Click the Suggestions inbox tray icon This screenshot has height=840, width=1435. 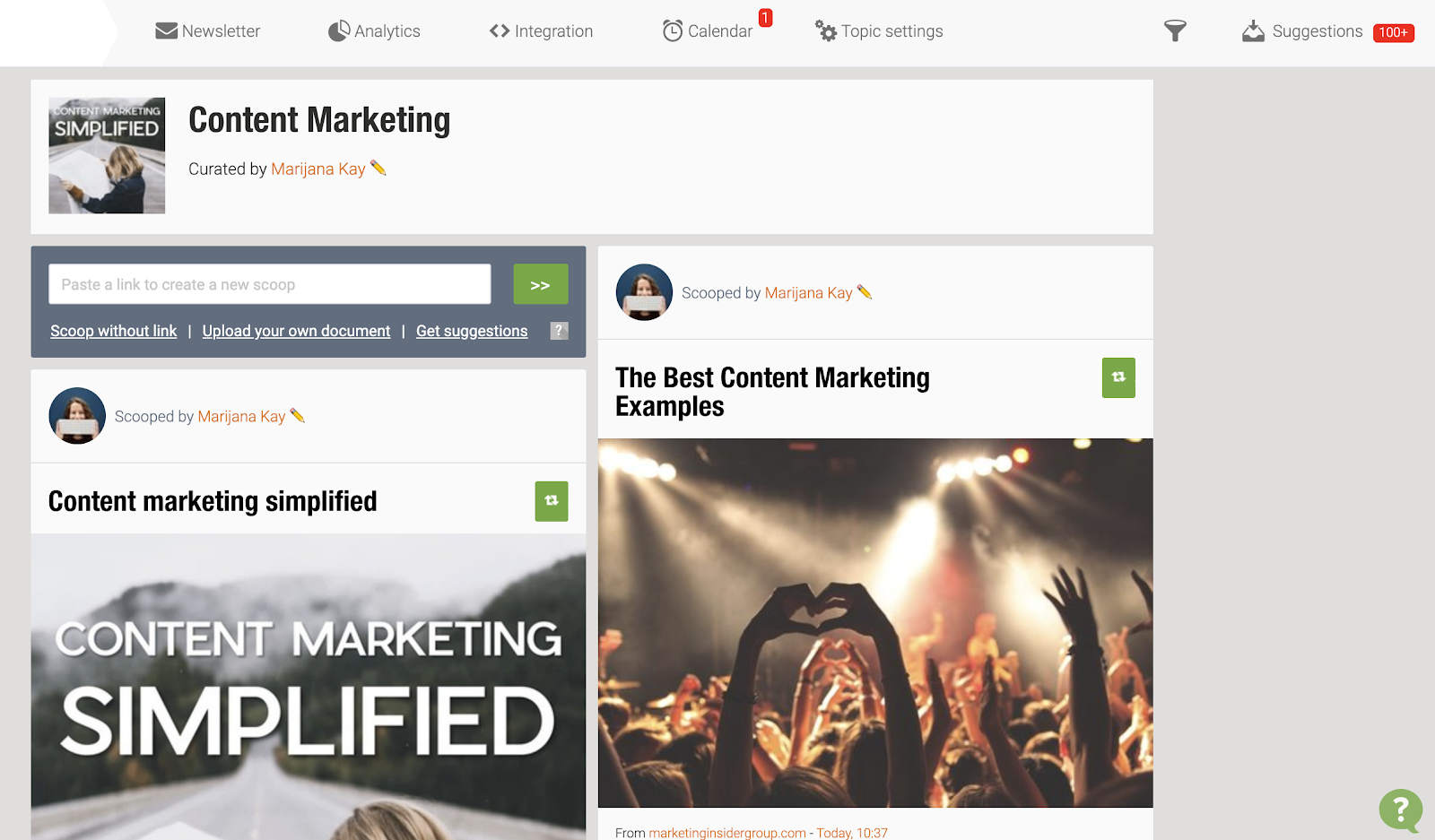click(x=1253, y=31)
